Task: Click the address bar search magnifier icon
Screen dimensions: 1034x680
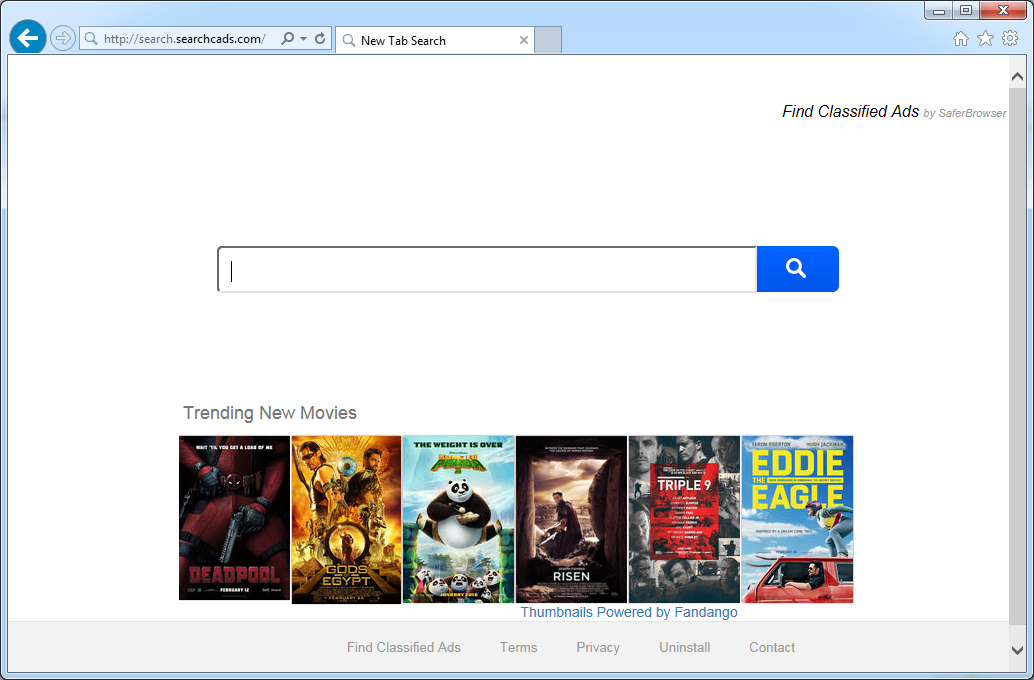Action: click(288, 38)
